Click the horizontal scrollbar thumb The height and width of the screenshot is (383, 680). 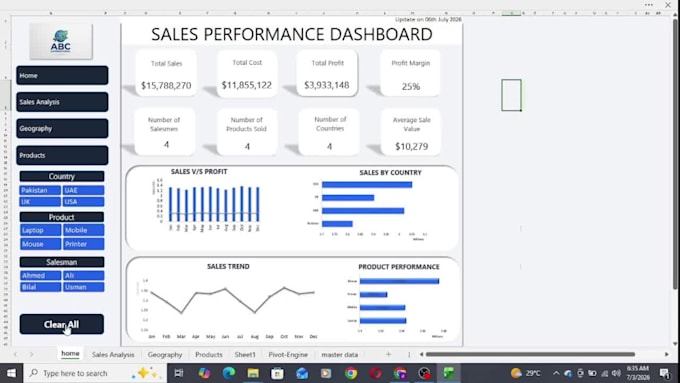click(x=530, y=354)
